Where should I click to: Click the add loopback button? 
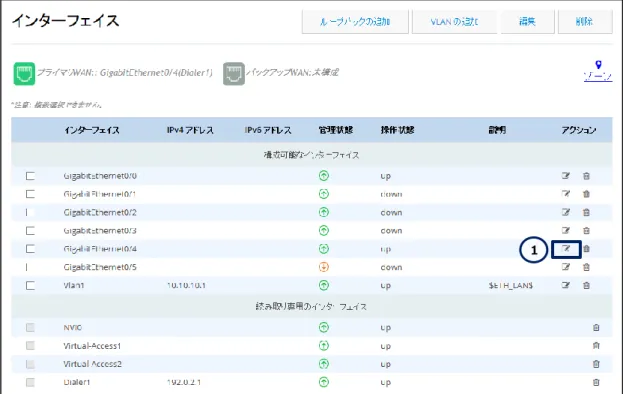355,21
